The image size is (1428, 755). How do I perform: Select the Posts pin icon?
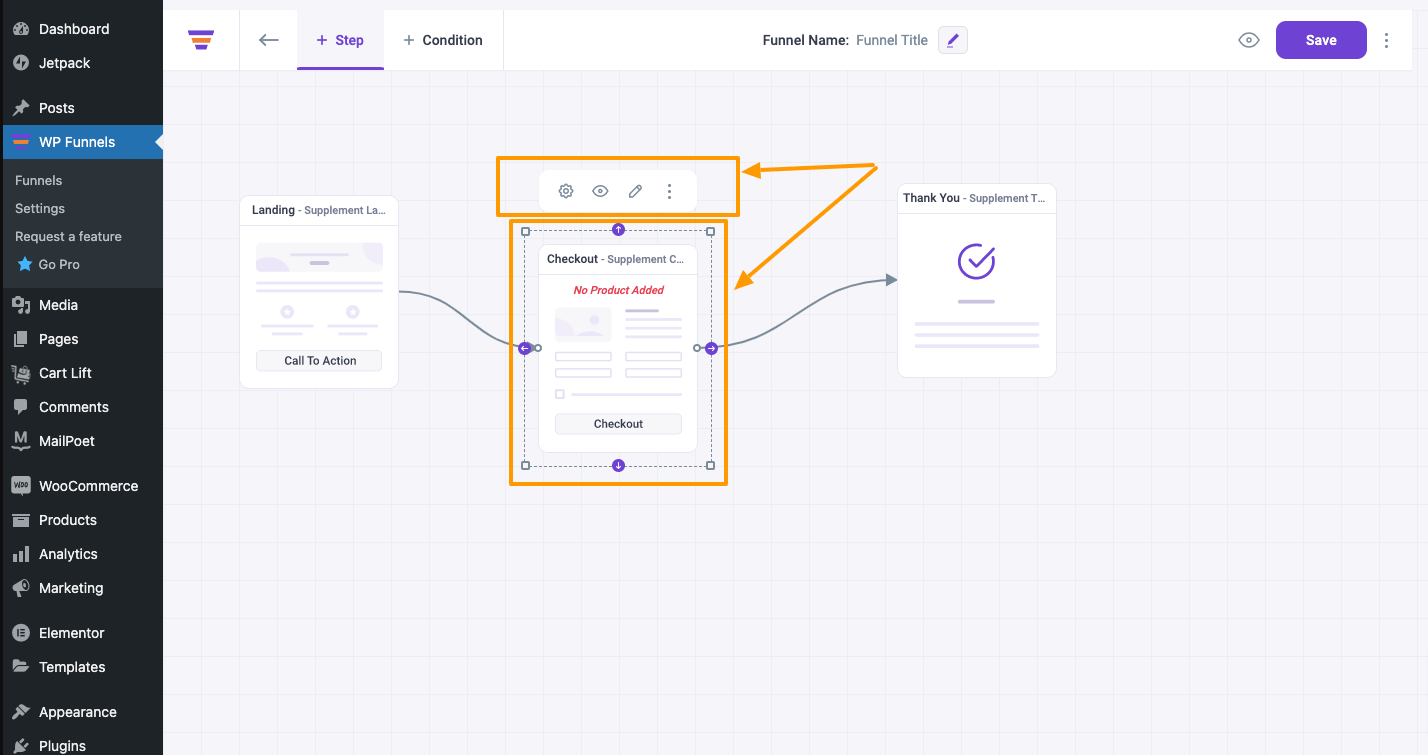pos(21,108)
